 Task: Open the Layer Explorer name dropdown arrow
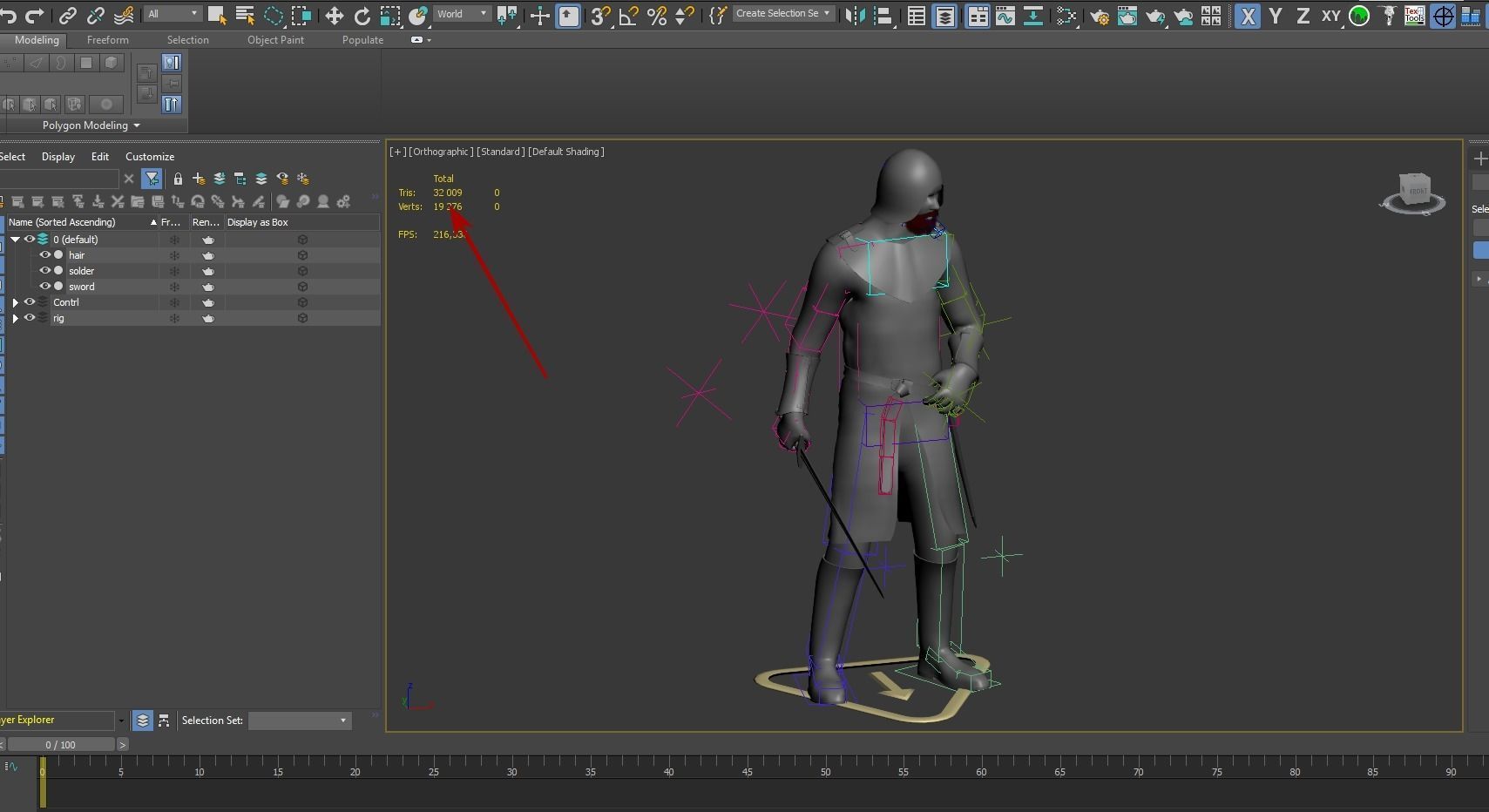[120, 721]
